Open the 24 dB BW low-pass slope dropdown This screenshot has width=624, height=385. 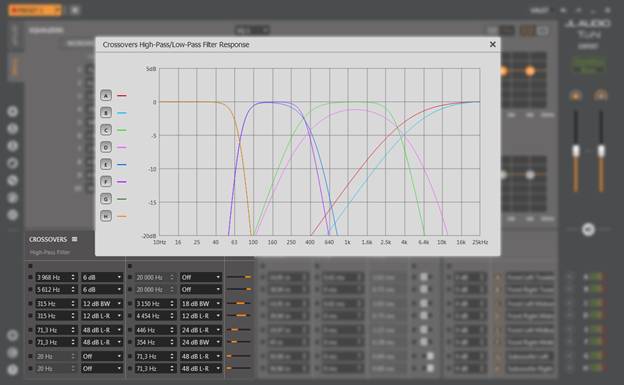coord(201,342)
